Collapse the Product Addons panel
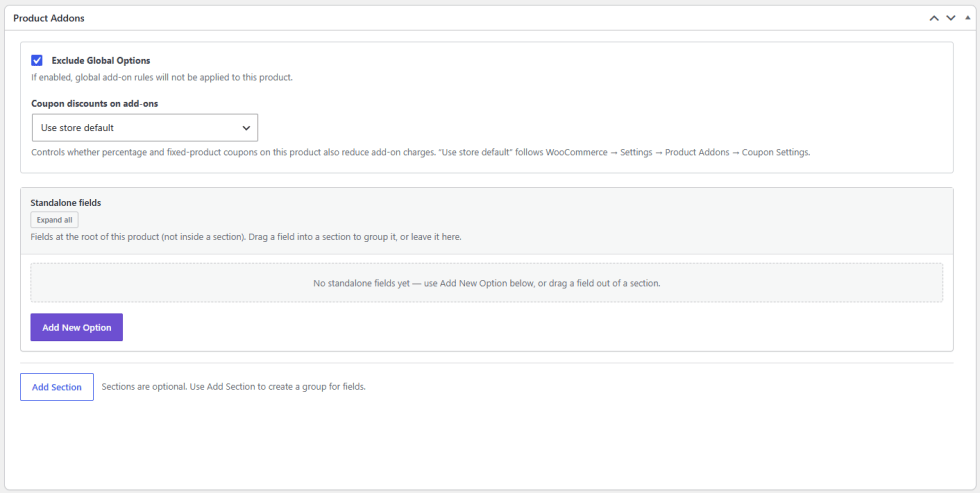Image resolution: width=980 pixels, height=493 pixels. pos(968,18)
